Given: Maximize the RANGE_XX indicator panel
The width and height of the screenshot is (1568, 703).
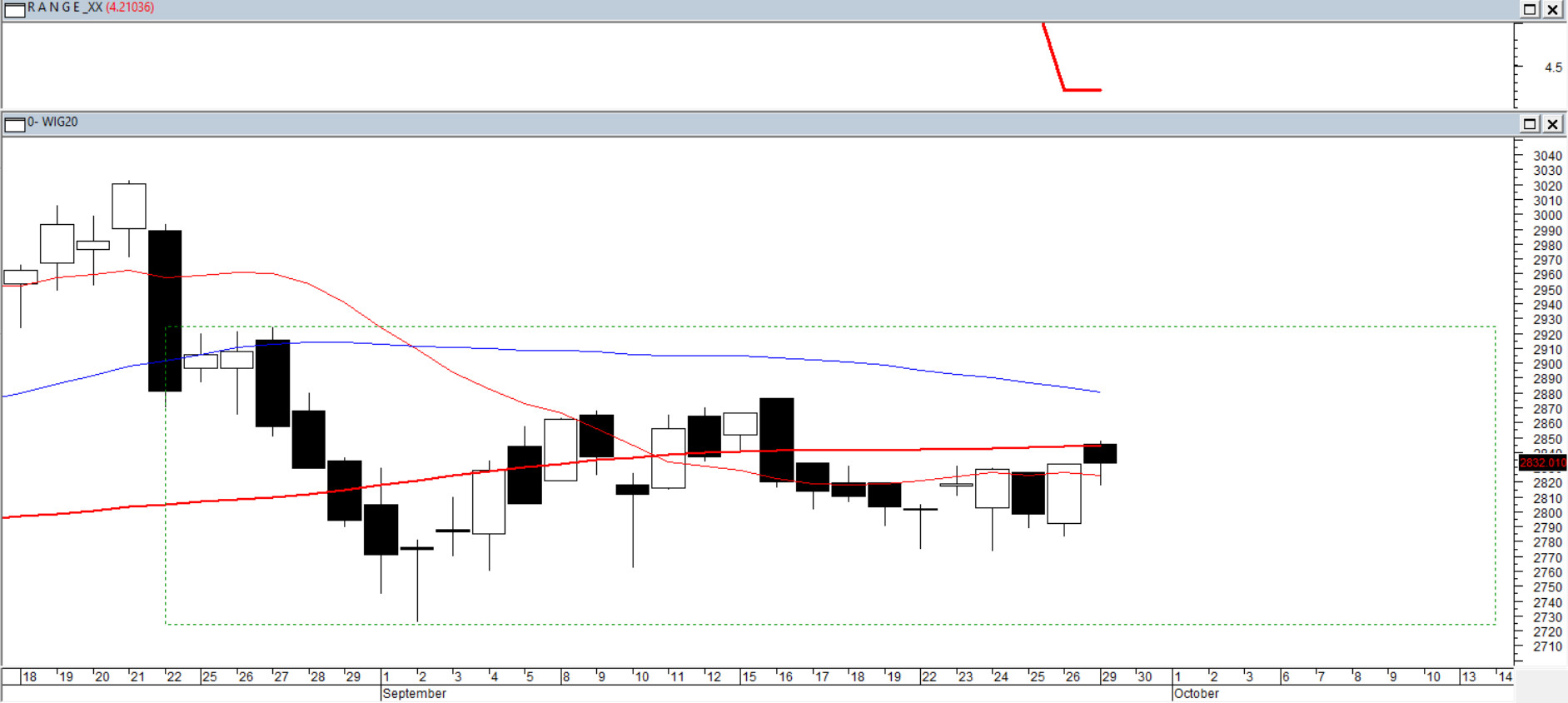Looking at the screenshot, I should click(1530, 9).
